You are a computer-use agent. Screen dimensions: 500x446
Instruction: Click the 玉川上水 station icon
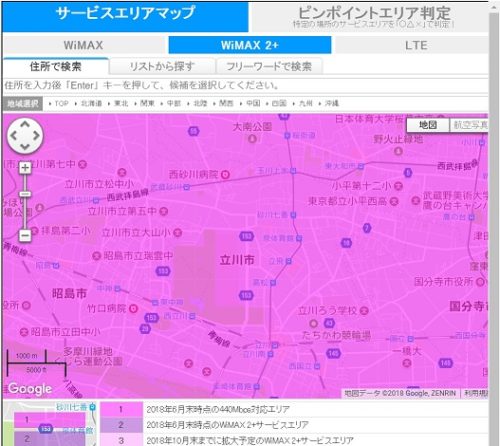[293, 171]
